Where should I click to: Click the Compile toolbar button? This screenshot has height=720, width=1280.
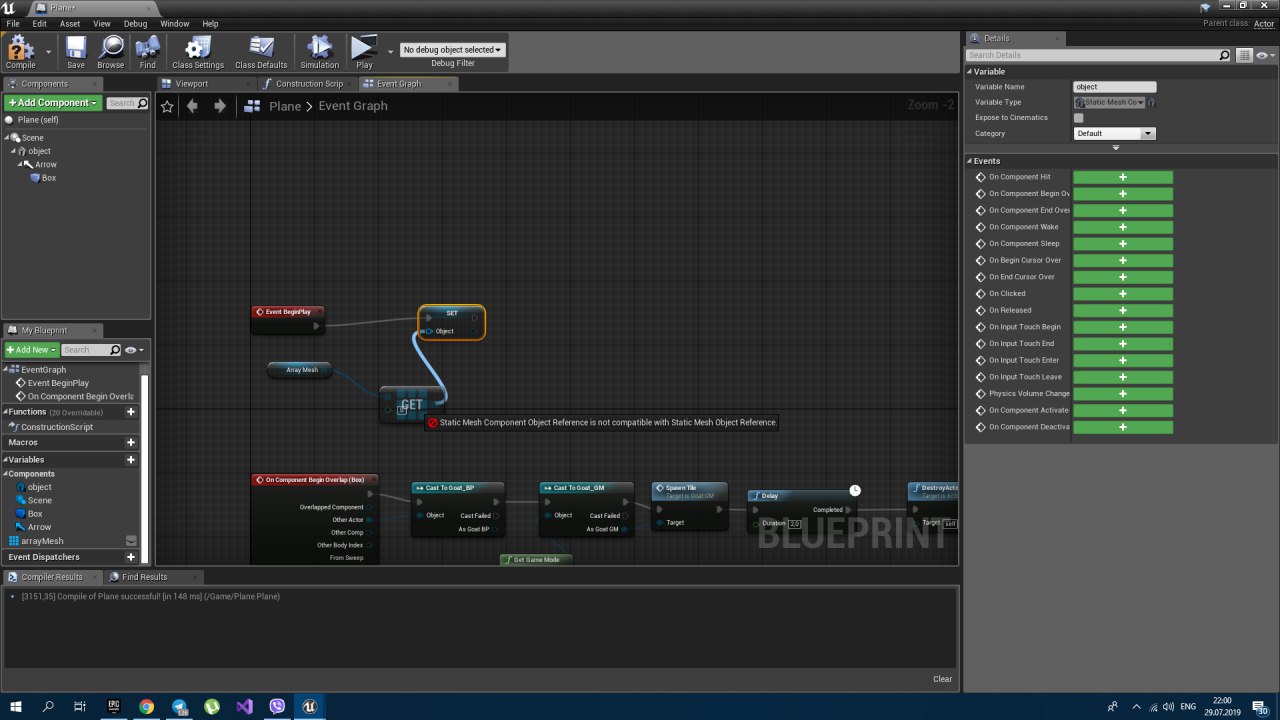tap(20, 52)
